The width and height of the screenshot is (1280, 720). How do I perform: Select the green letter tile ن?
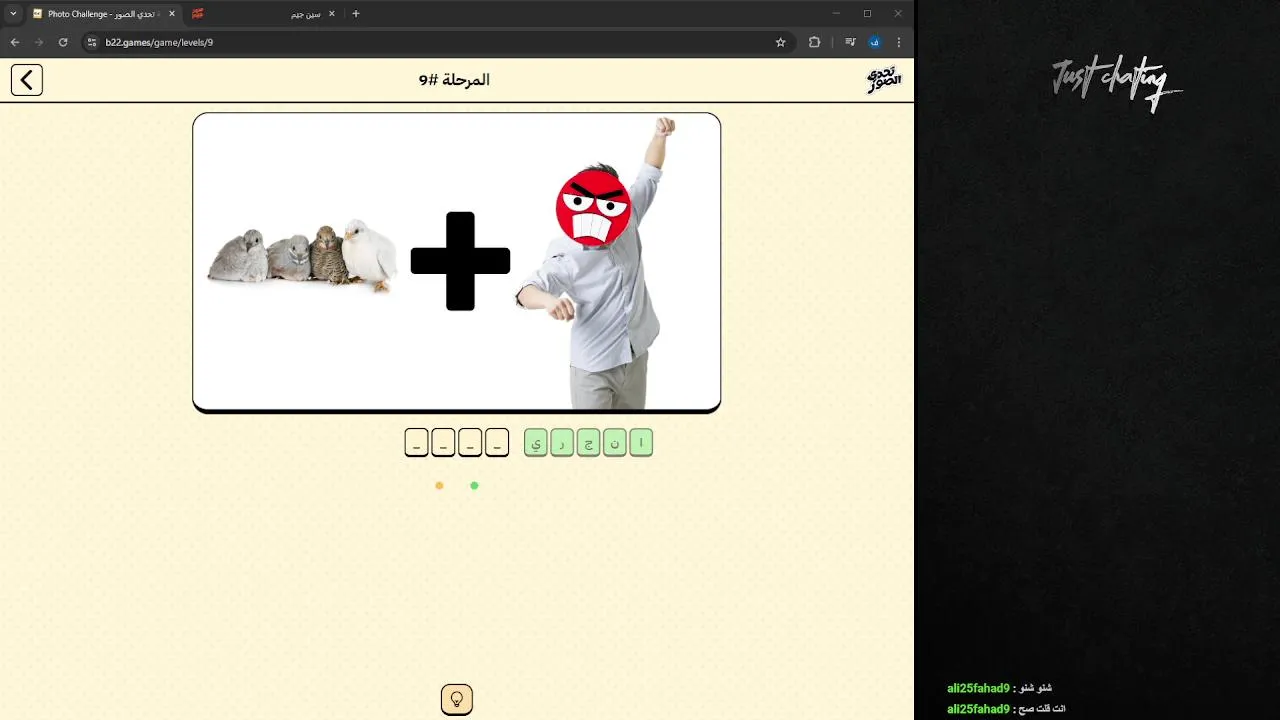click(614, 442)
